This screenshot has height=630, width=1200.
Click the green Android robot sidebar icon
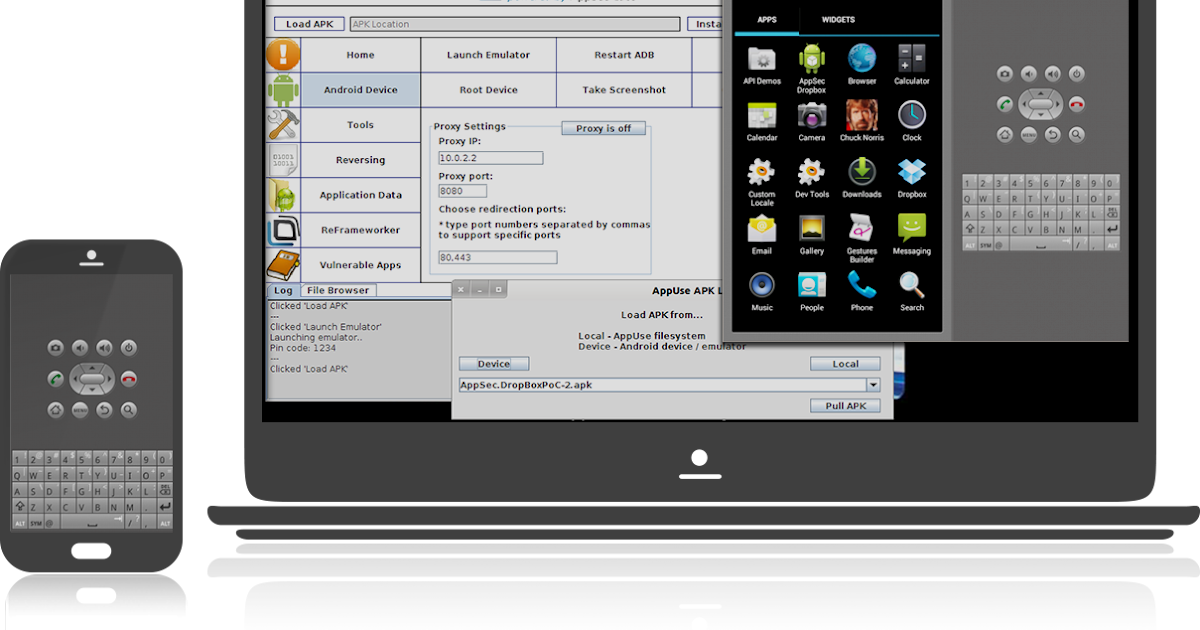tap(283, 90)
